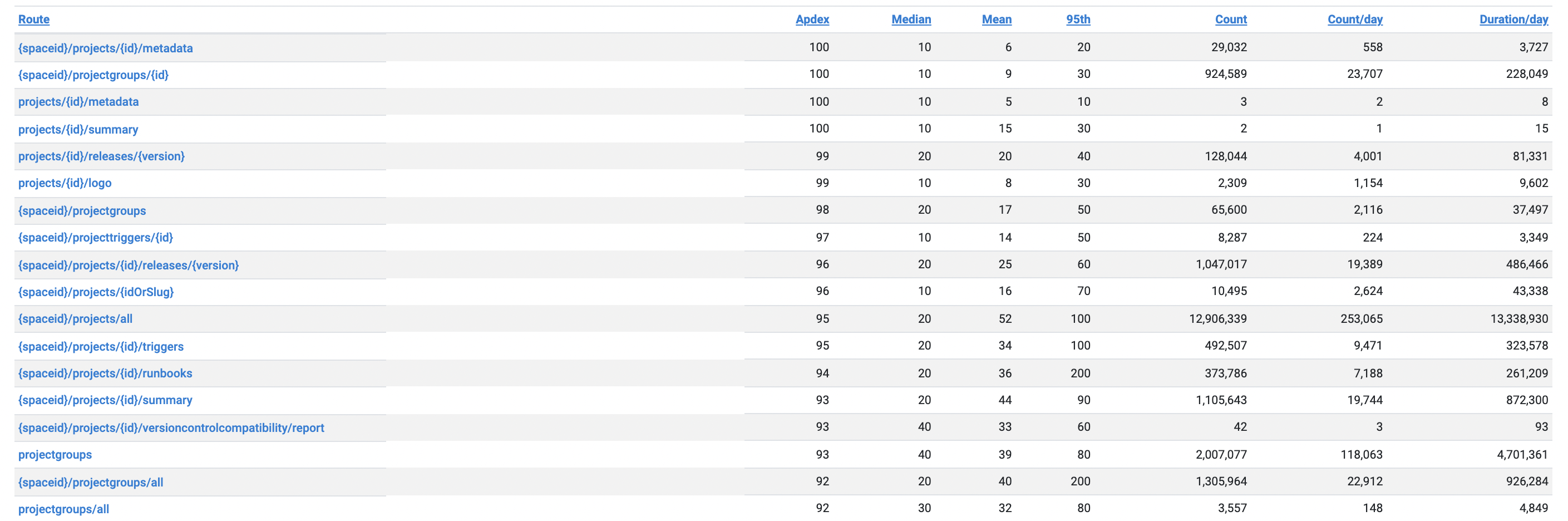This screenshot has height=521, width=1568.
Task: Sort by the Apdex column header
Action: pyautogui.click(x=811, y=19)
